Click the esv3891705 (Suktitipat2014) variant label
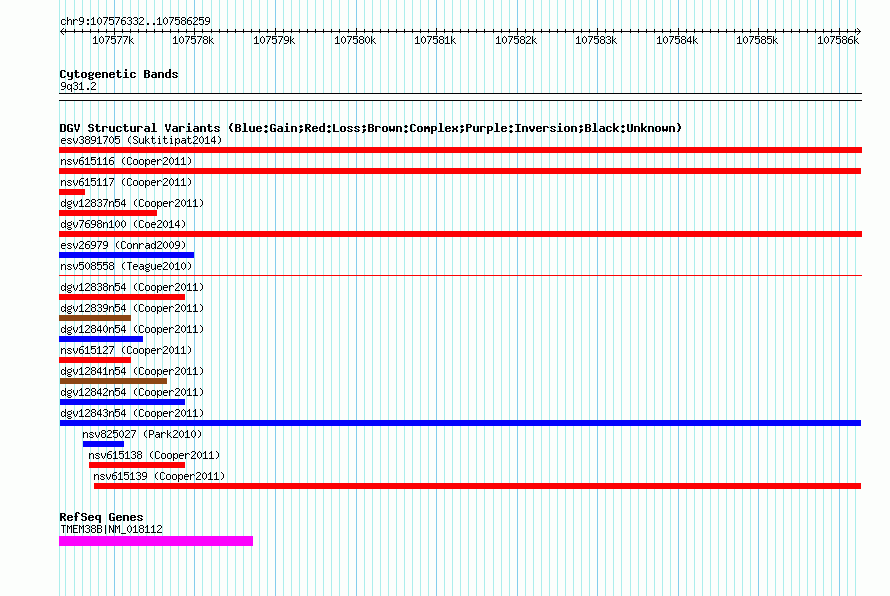The image size is (890, 596). tap(141, 140)
